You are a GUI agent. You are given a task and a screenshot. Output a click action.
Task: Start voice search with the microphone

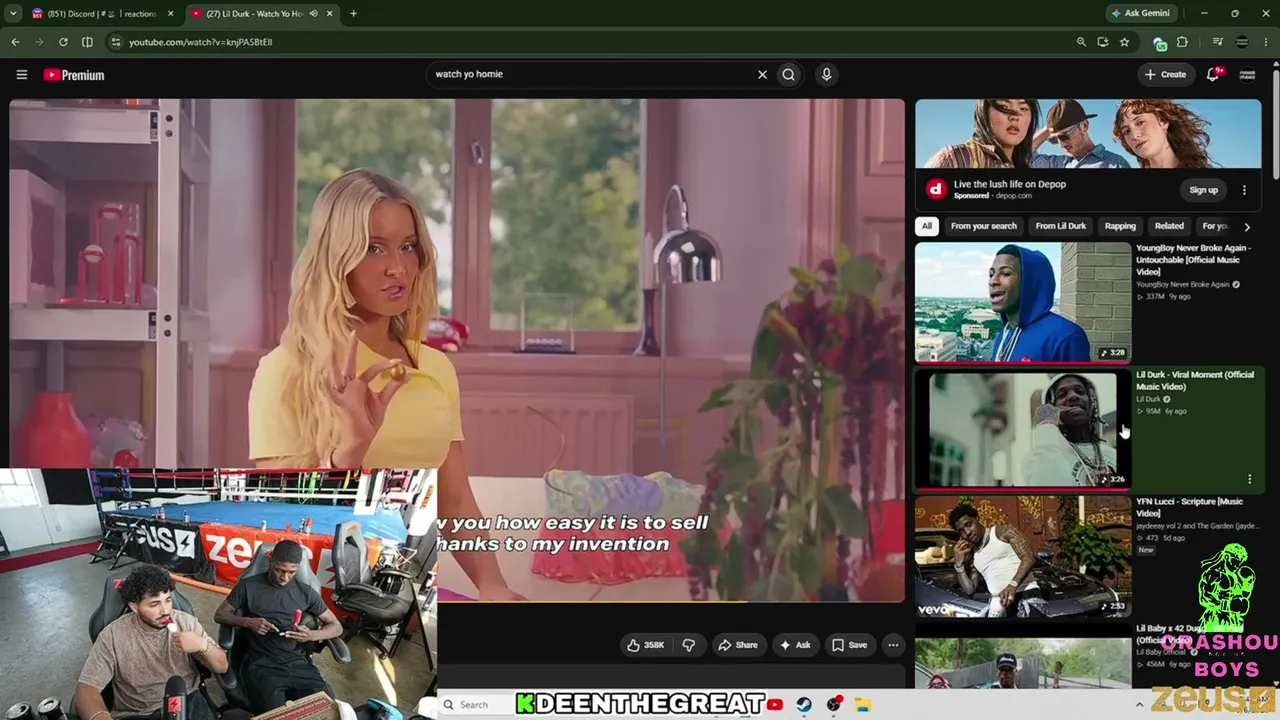click(826, 74)
